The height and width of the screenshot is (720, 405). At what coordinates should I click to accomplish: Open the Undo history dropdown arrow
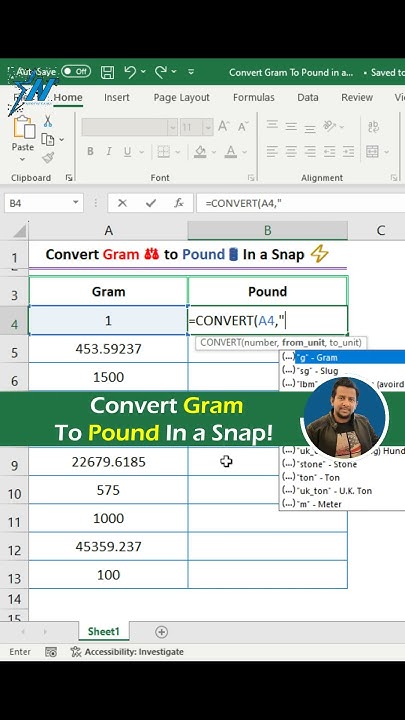pos(143,72)
